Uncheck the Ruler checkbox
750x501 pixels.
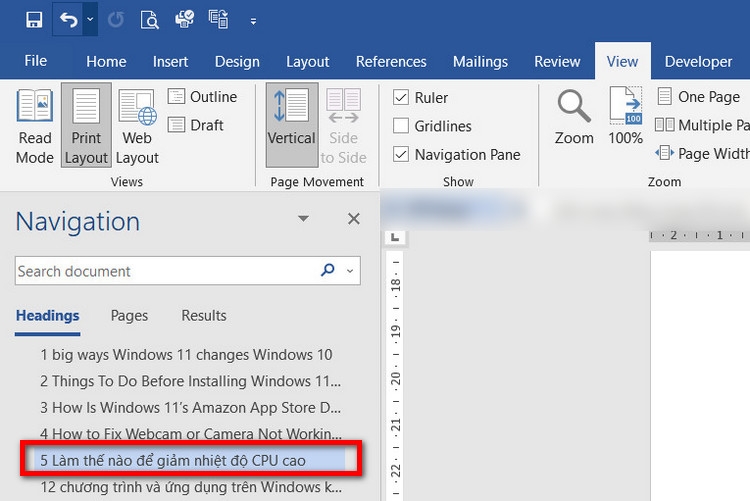[401, 98]
